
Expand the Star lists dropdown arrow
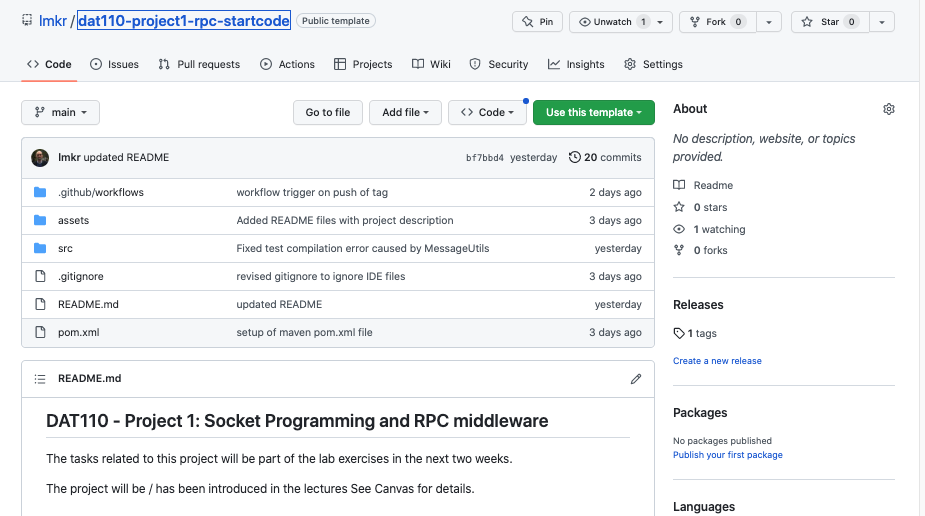(881, 22)
